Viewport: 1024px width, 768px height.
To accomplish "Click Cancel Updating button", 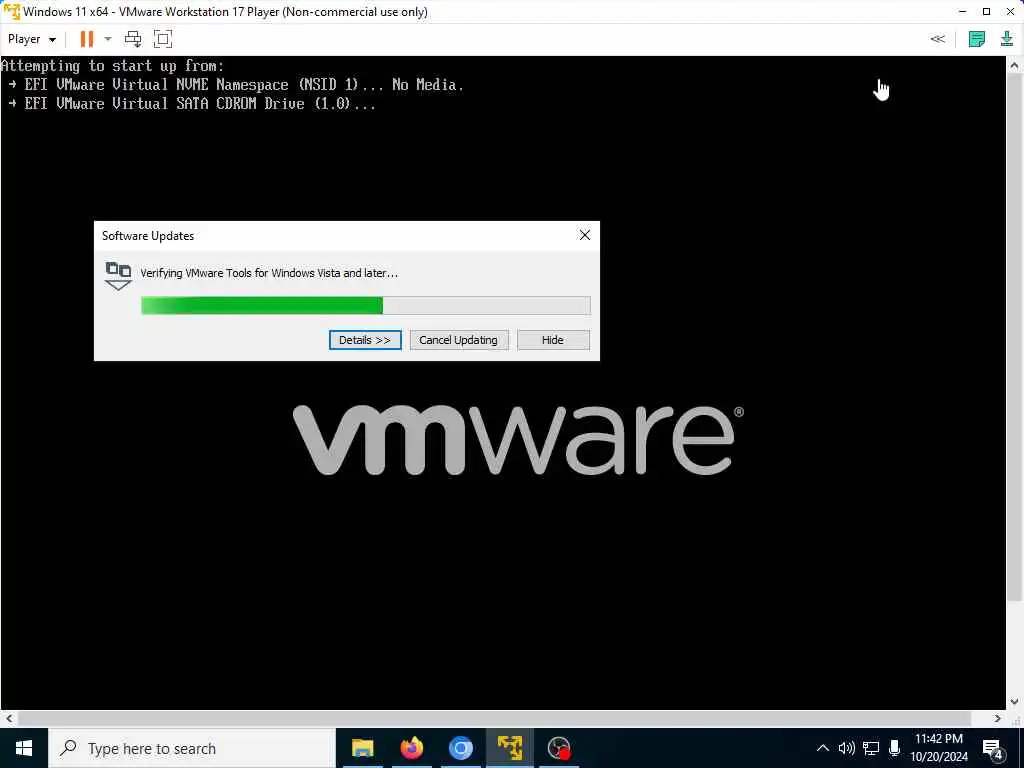I will click(458, 340).
